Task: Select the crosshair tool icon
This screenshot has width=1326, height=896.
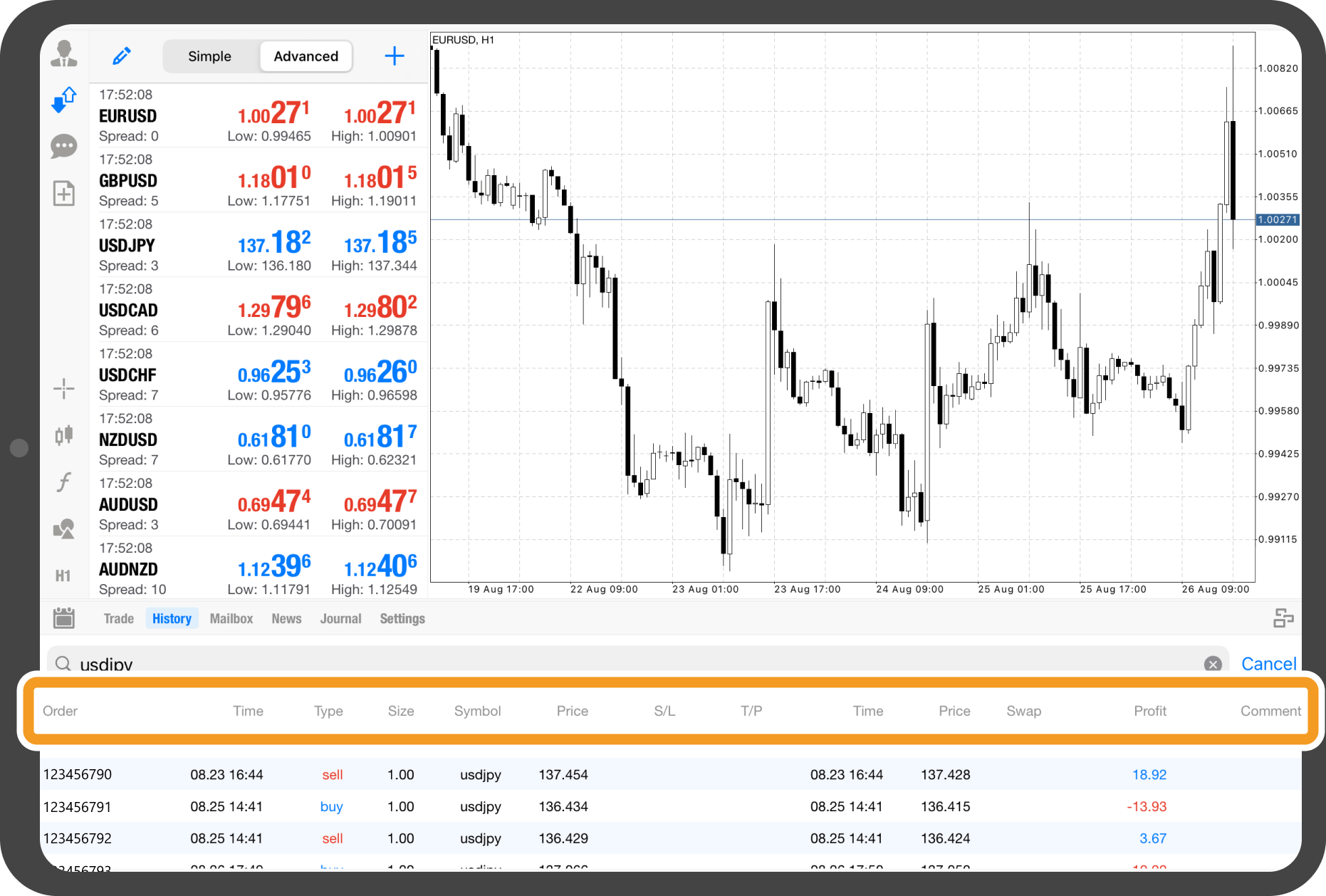Action: pyautogui.click(x=64, y=389)
